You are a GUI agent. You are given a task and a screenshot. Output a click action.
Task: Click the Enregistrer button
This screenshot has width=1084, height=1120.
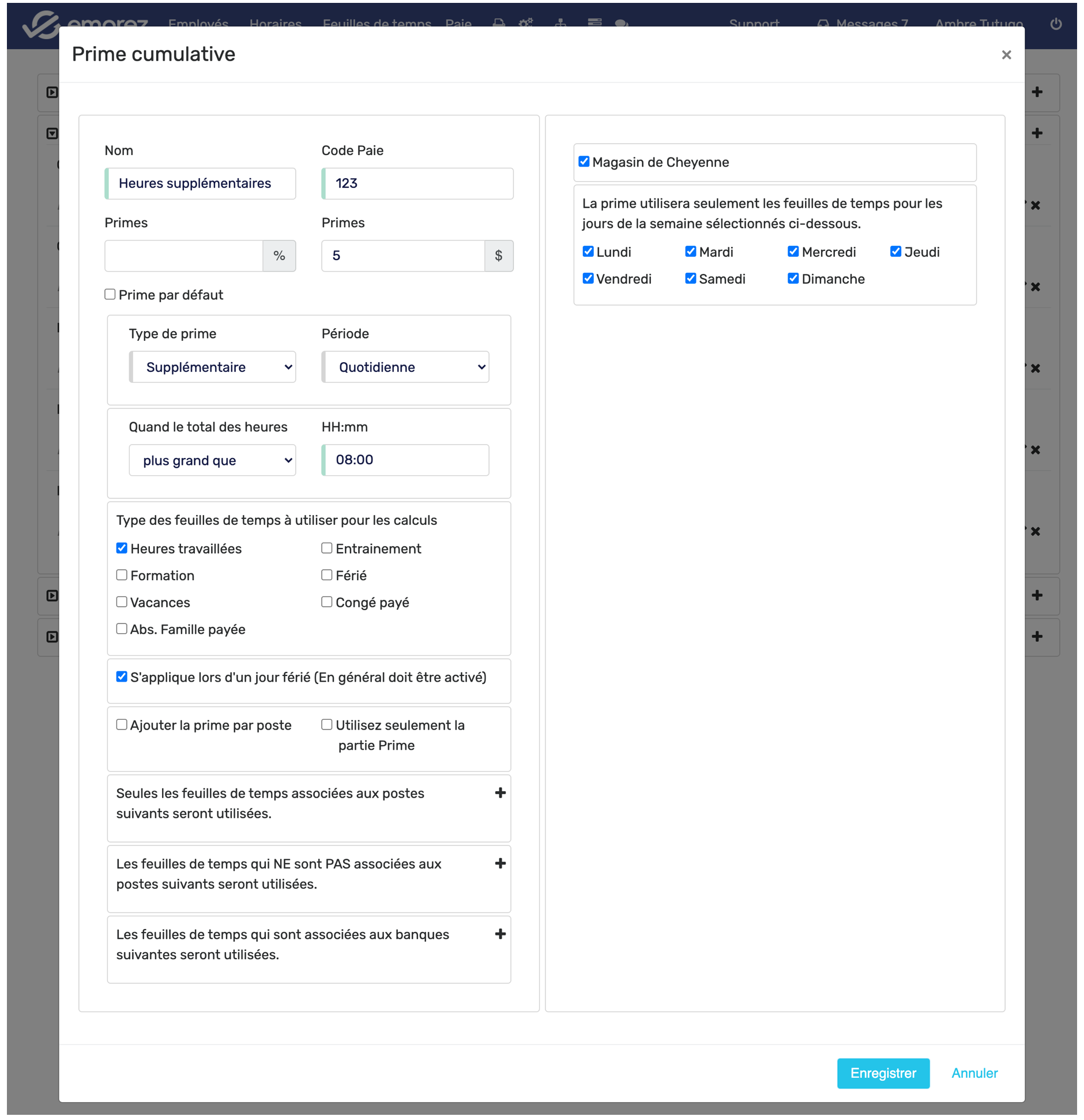tap(883, 1073)
